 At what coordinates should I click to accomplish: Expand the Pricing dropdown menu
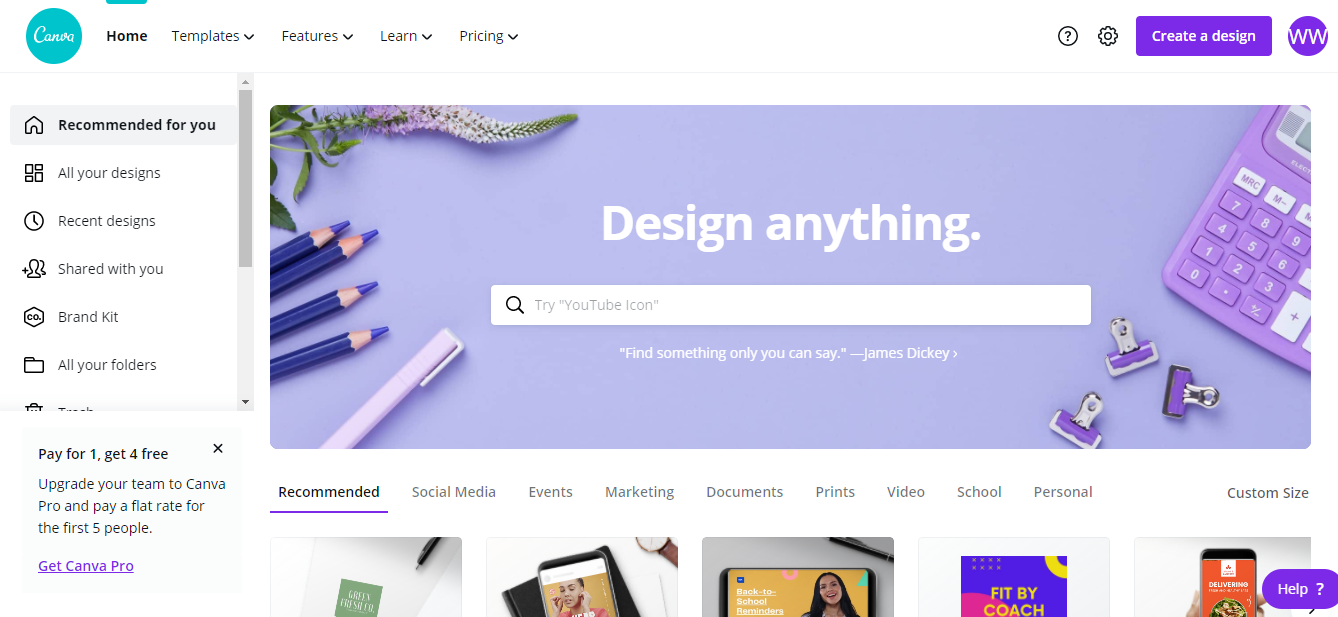[x=489, y=36]
